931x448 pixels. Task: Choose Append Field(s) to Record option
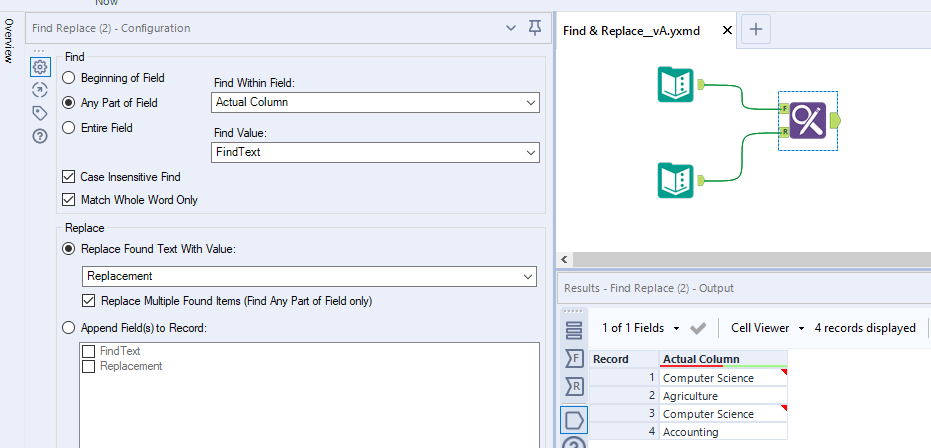[x=69, y=327]
